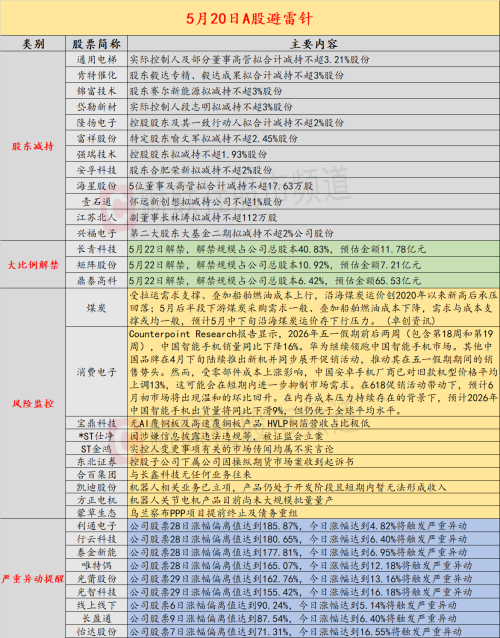Select the stock name 晶泰高科
Image resolution: width=500 pixels, height=638 pixels.
point(96,281)
